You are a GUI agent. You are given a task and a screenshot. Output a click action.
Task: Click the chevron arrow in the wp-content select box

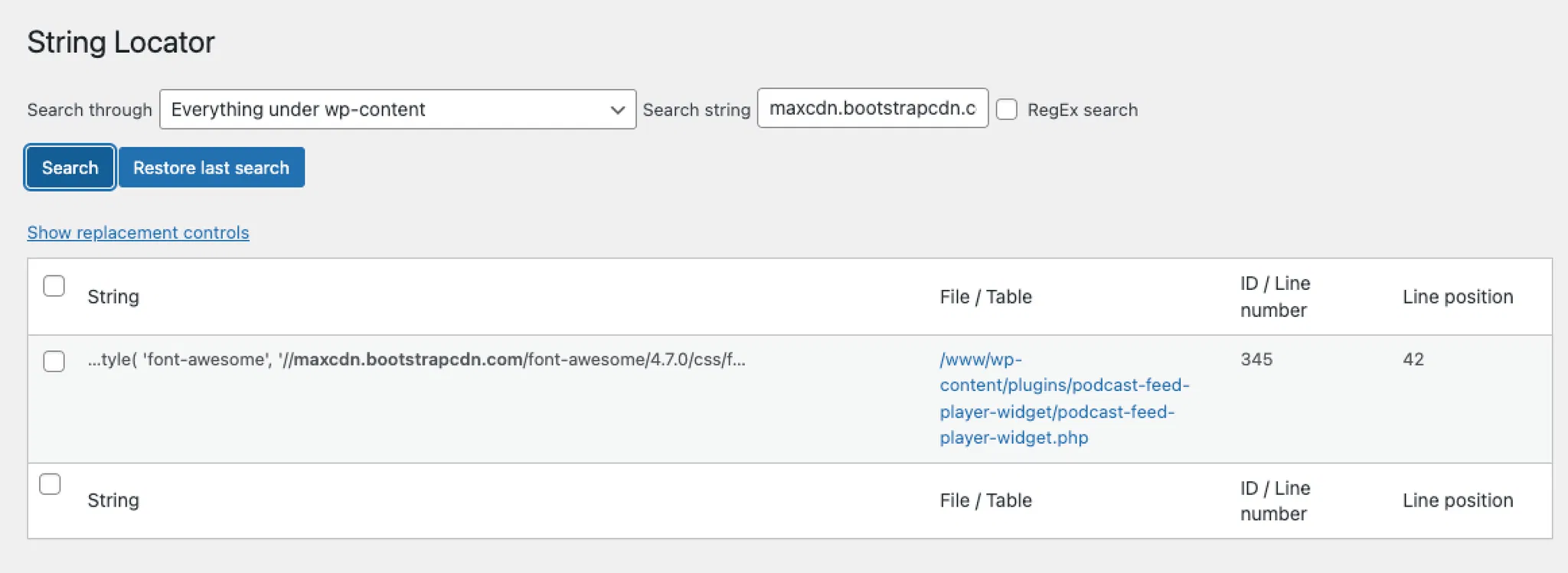pyautogui.click(x=617, y=110)
